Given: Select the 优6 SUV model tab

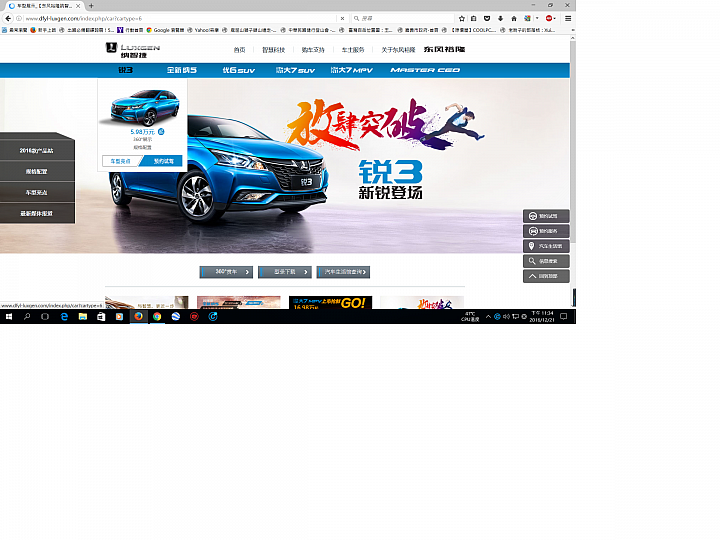Looking at the screenshot, I should [238, 70].
